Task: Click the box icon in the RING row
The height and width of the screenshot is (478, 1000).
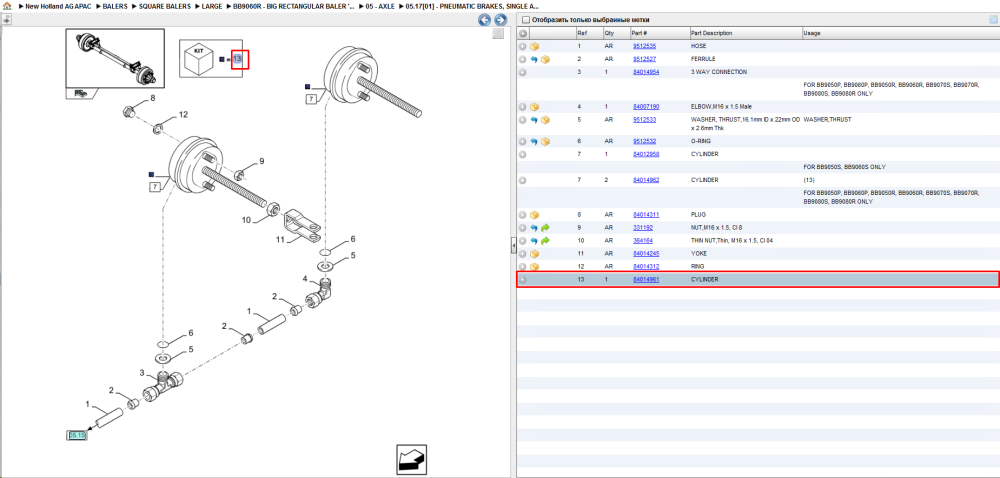Action: point(534,266)
